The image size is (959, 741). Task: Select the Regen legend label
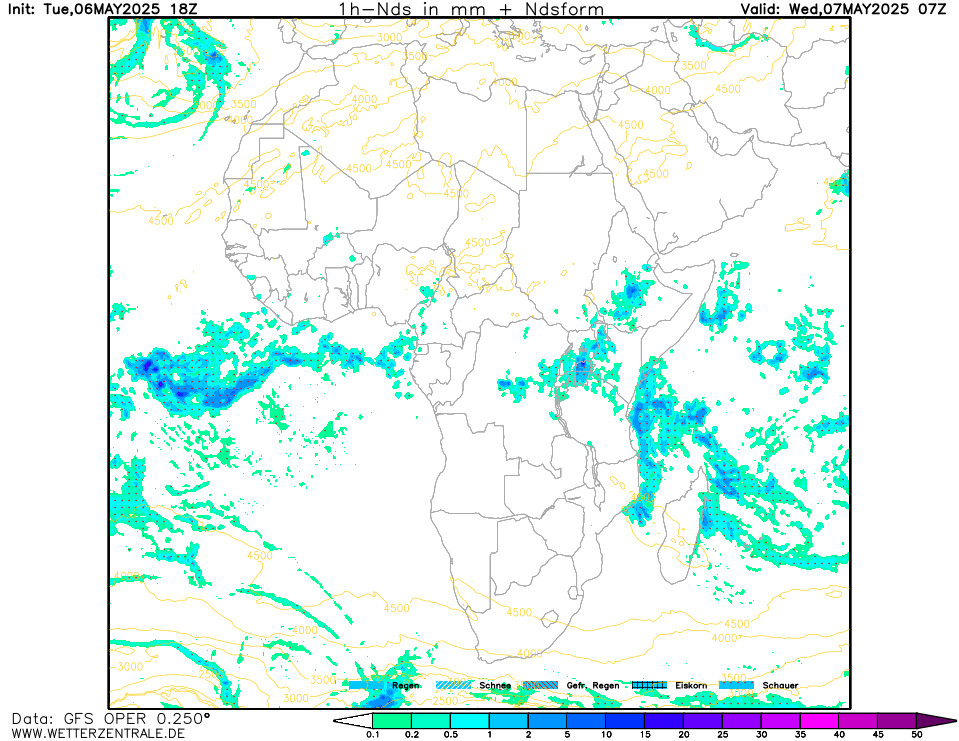coord(405,685)
